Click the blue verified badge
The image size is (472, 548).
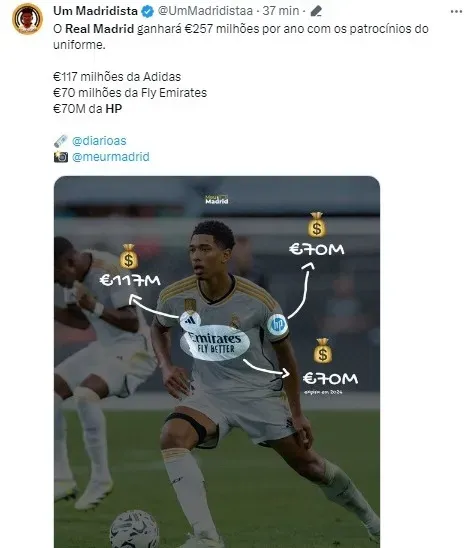(x=147, y=11)
